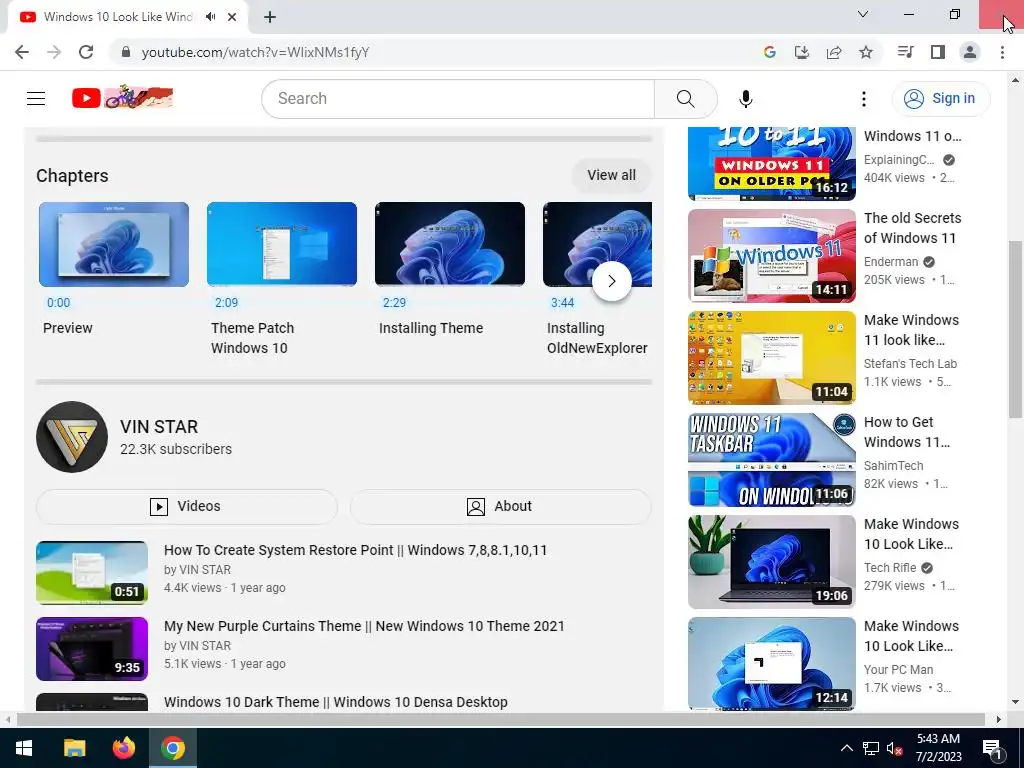Click the browser forward arrow
The height and width of the screenshot is (768, 1024).
tap(54, 52)
